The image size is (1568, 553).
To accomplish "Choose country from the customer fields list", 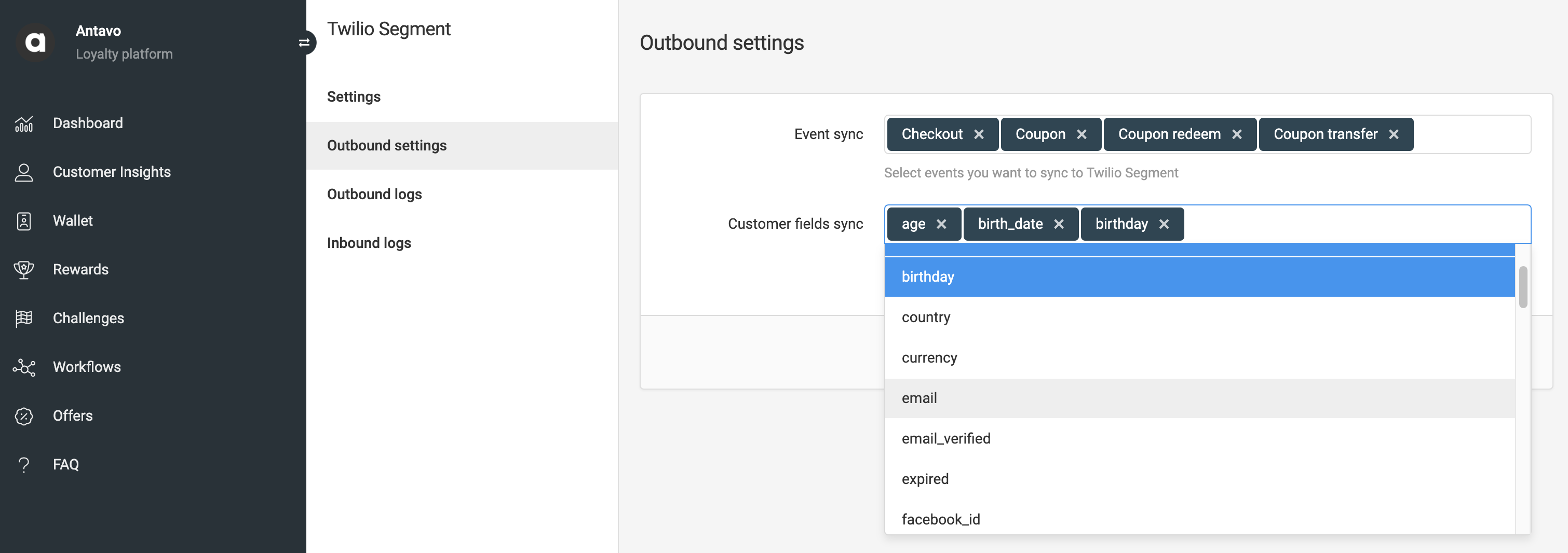I will pos(925,317).
